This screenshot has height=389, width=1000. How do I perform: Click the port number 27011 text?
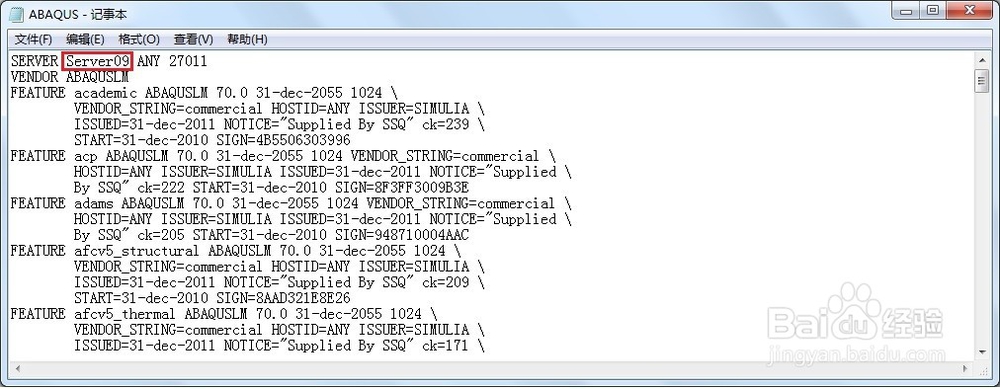[x=188, y=61]
